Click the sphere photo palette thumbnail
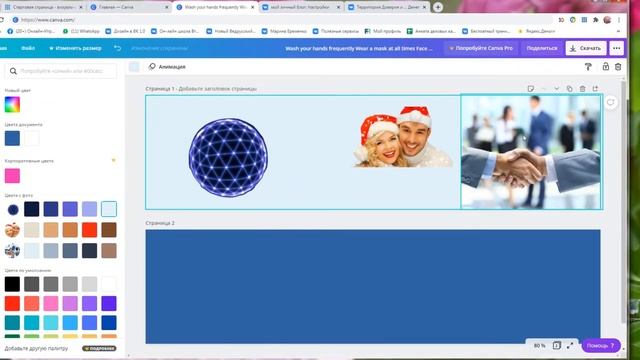The image size is (640, 360). 13,210
